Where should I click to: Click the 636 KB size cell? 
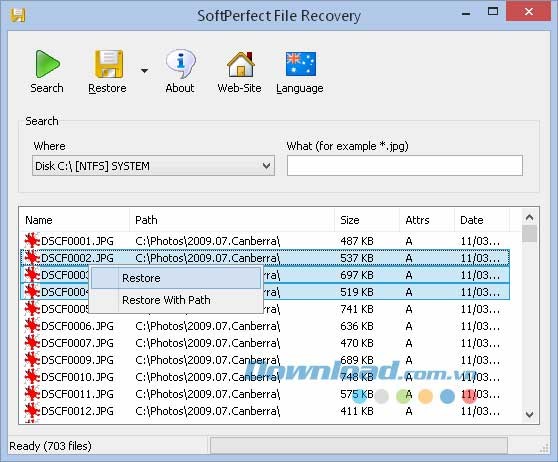coord(357,326)
